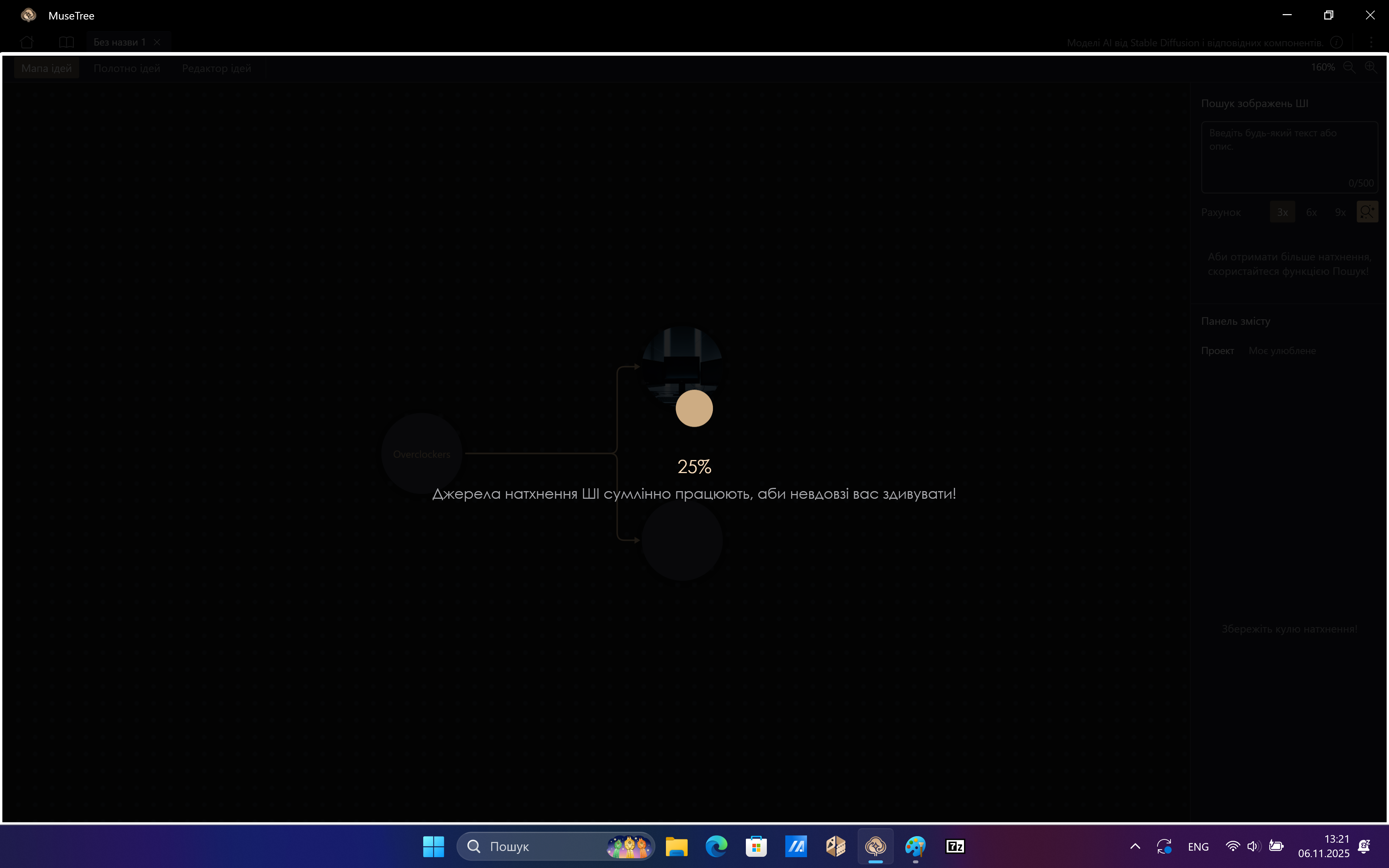This screenshot has width=1389, height=868.
Task: Click the AI image search text field
Action: [1288, 157]
